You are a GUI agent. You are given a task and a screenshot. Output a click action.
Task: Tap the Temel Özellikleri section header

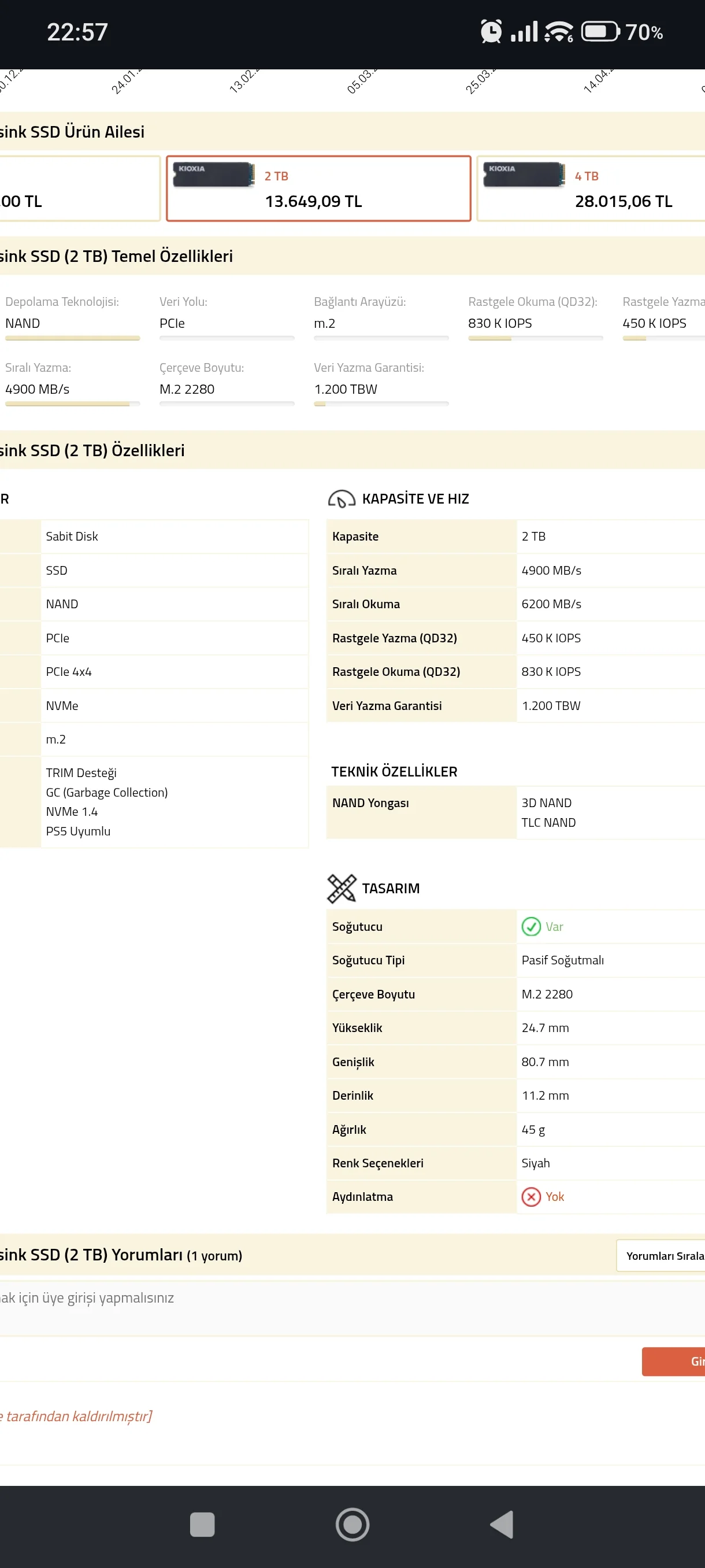[x=352, y=256]
